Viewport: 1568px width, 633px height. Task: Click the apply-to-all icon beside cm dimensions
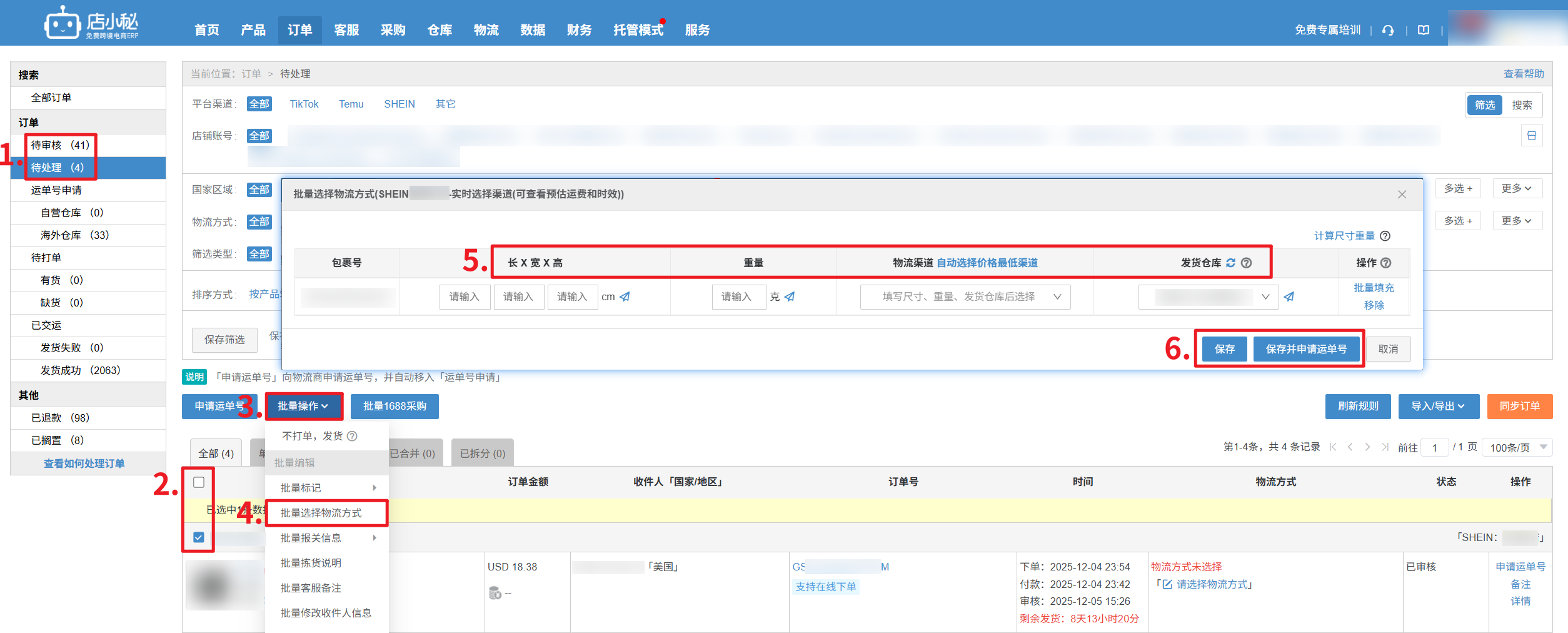[x=625, y=296]
